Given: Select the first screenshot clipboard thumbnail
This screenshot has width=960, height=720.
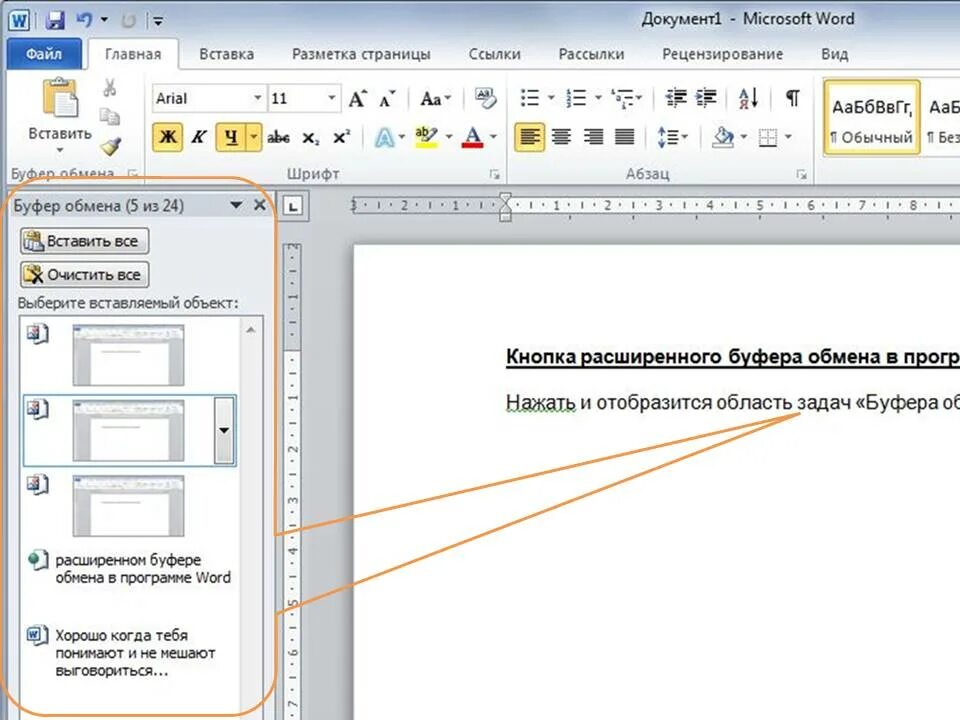Looking at the screenshot, I should click(x=128, y=355).
